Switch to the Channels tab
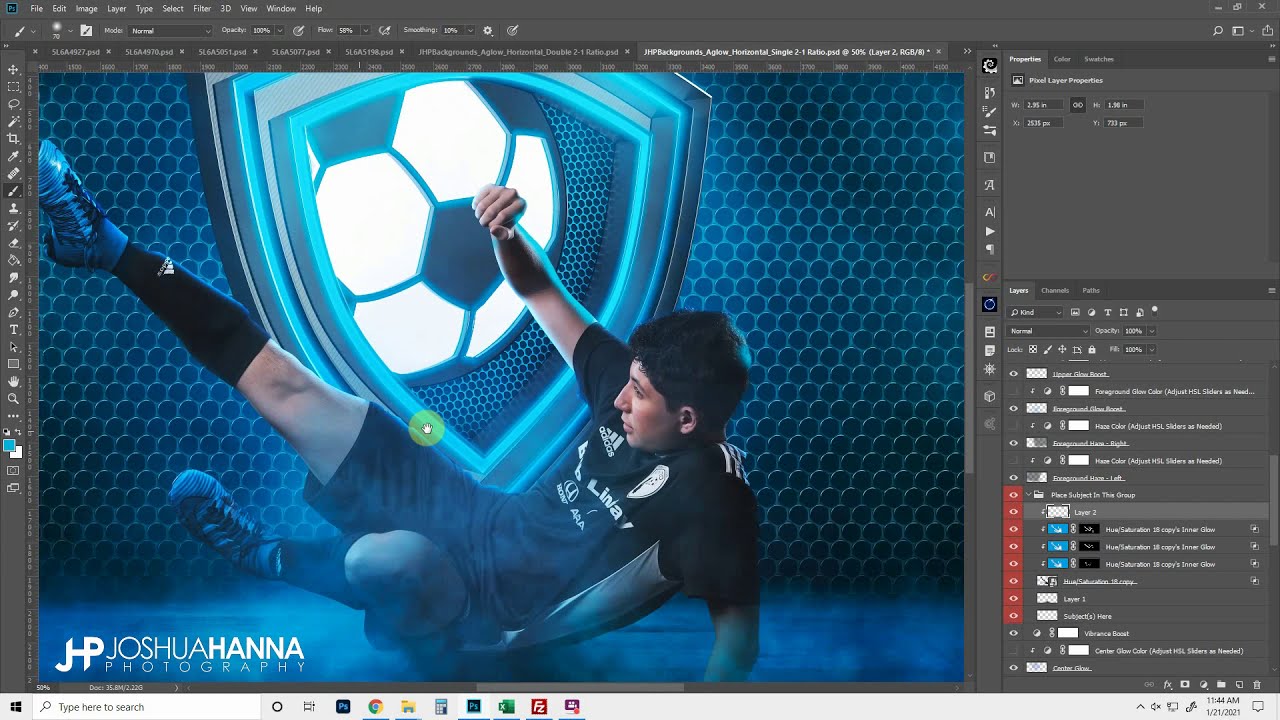Screen dimensions: 1280x720 pos(1055,291)
